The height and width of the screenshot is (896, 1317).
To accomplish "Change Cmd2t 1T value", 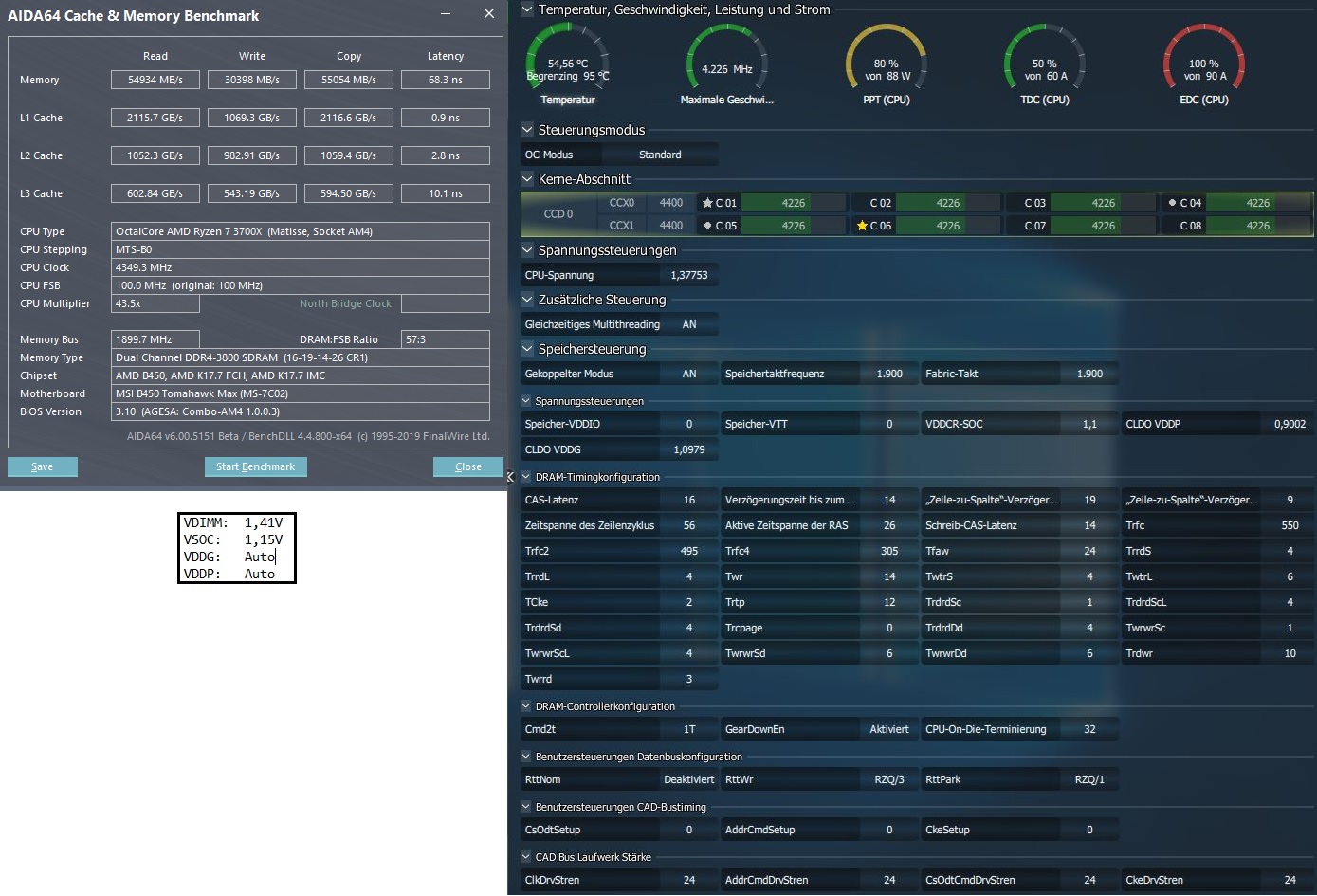I will [689, 729].
